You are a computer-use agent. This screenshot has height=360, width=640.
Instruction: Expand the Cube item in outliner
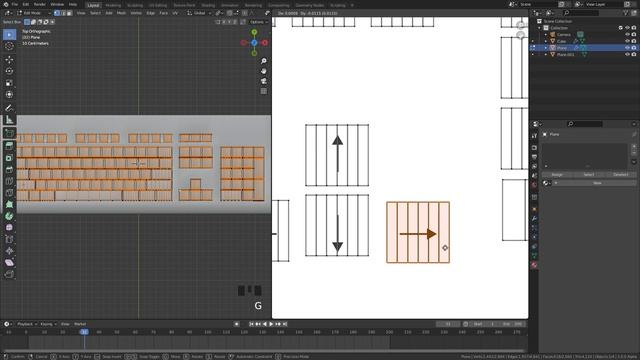(546, 41)
